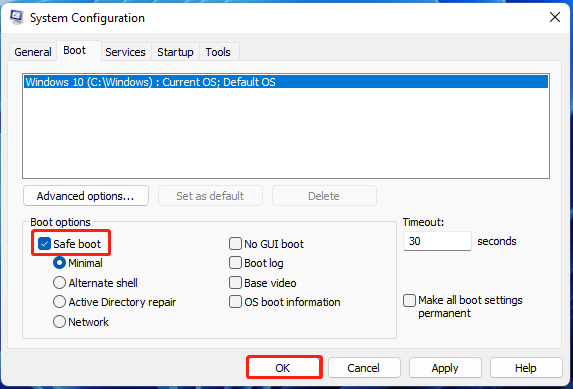Go to the Startup tab
This screenshot has height=389, width=573.
coord(175,52)
